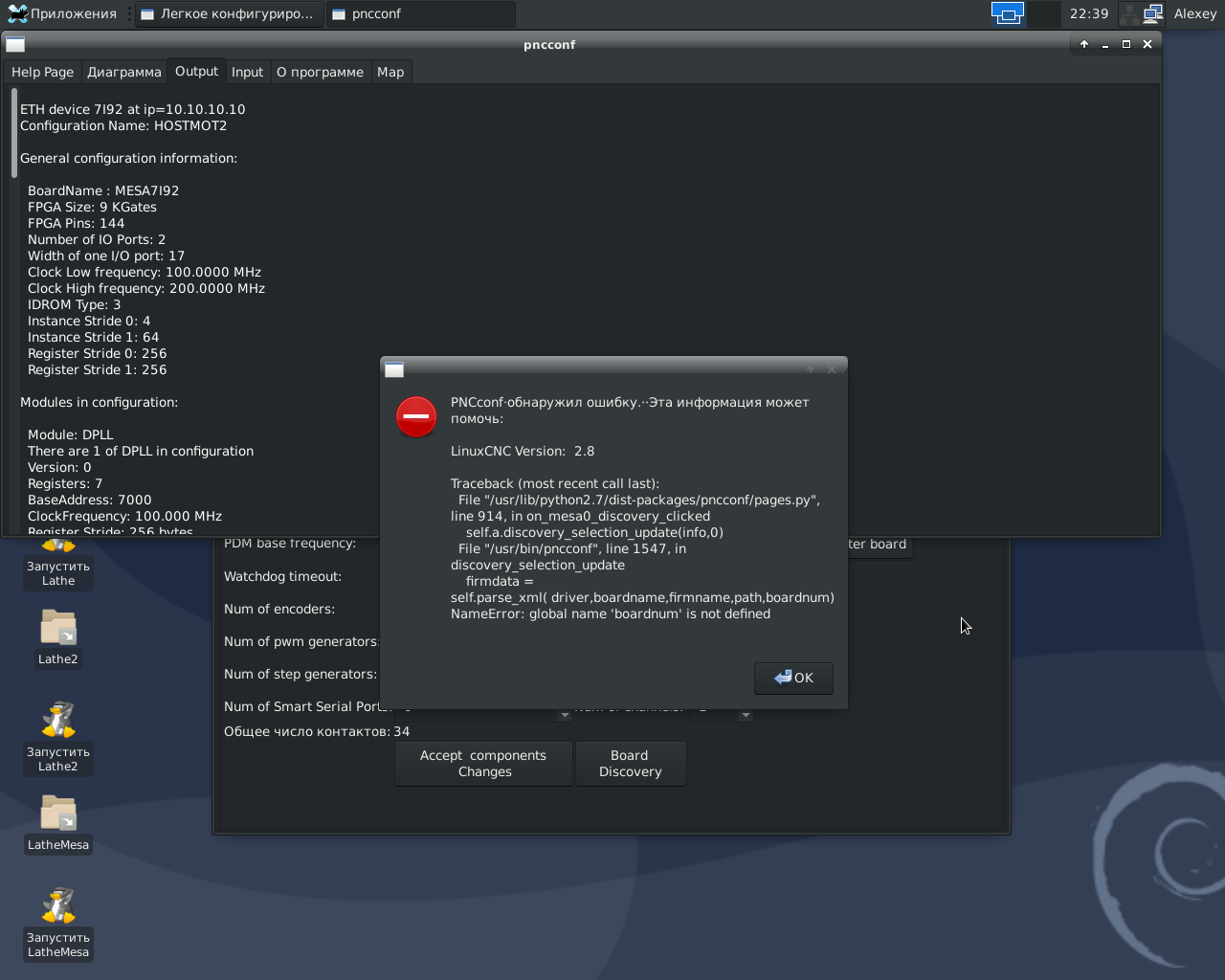Expand the Num of channels dropdown arrow

click(x=746, y=714)
